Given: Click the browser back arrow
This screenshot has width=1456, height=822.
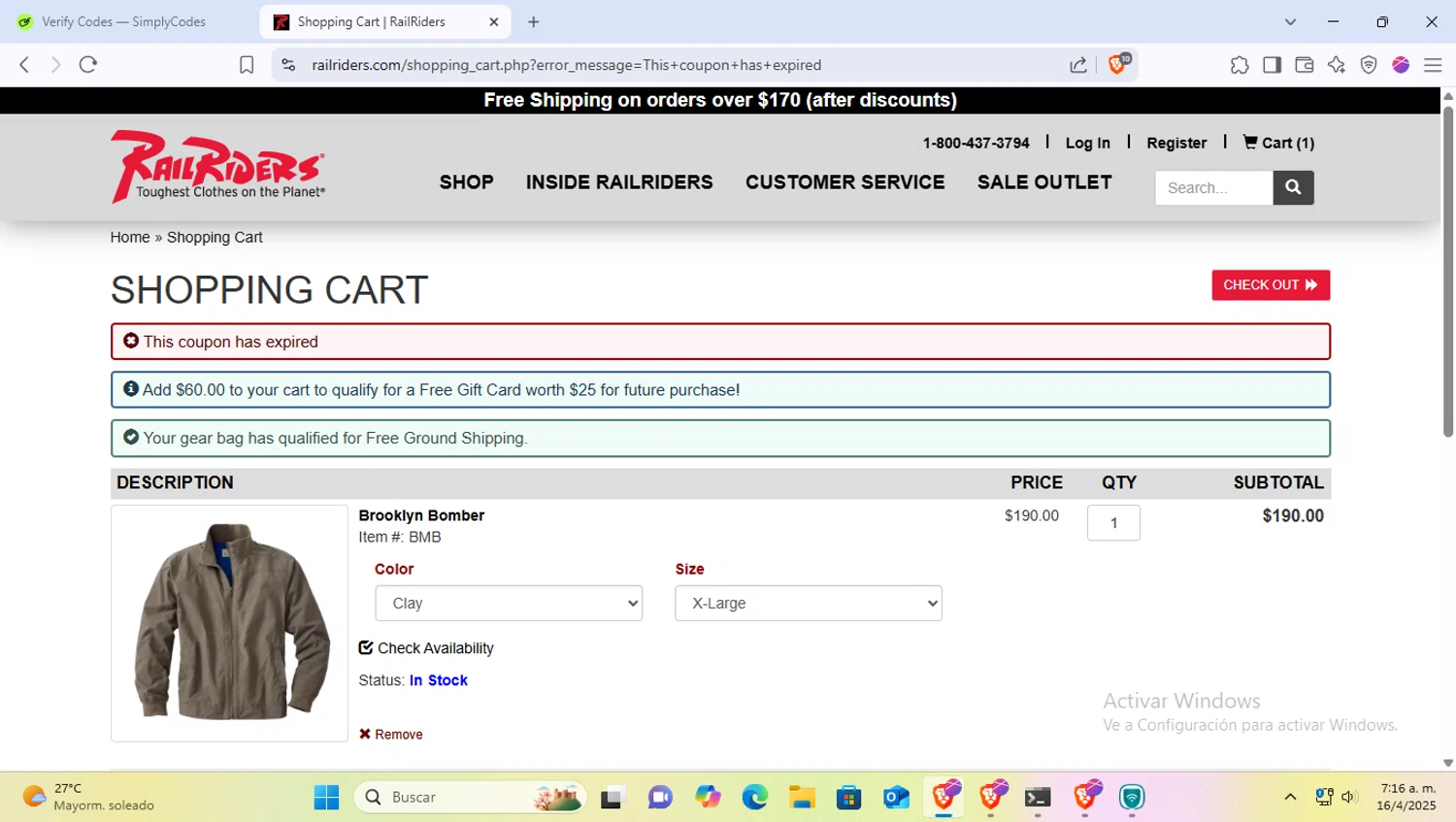Looking at the screenshot, I should click(x=24, y=65).
